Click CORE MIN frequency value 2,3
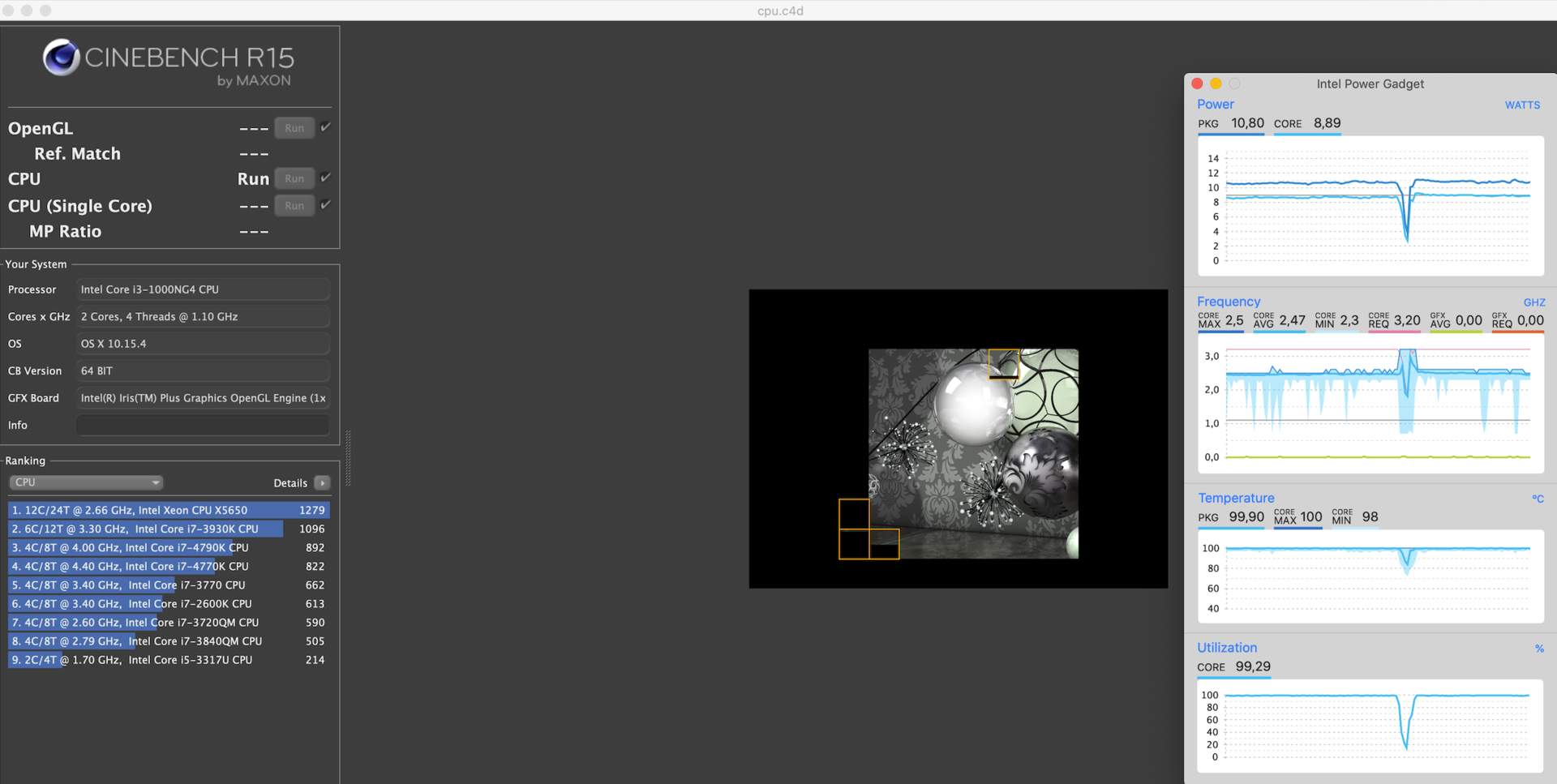 (x=1349, y=320)
